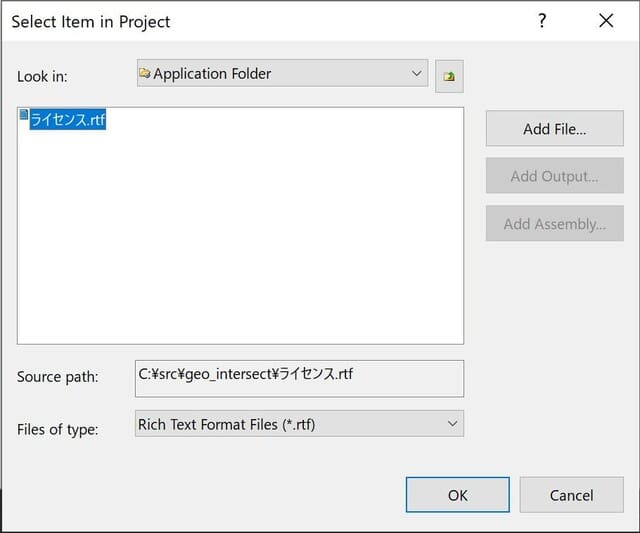Expand the Look in dropdown arrow
Image resolution: width=640 pixels, height=533 pixels.
[417, 73]
